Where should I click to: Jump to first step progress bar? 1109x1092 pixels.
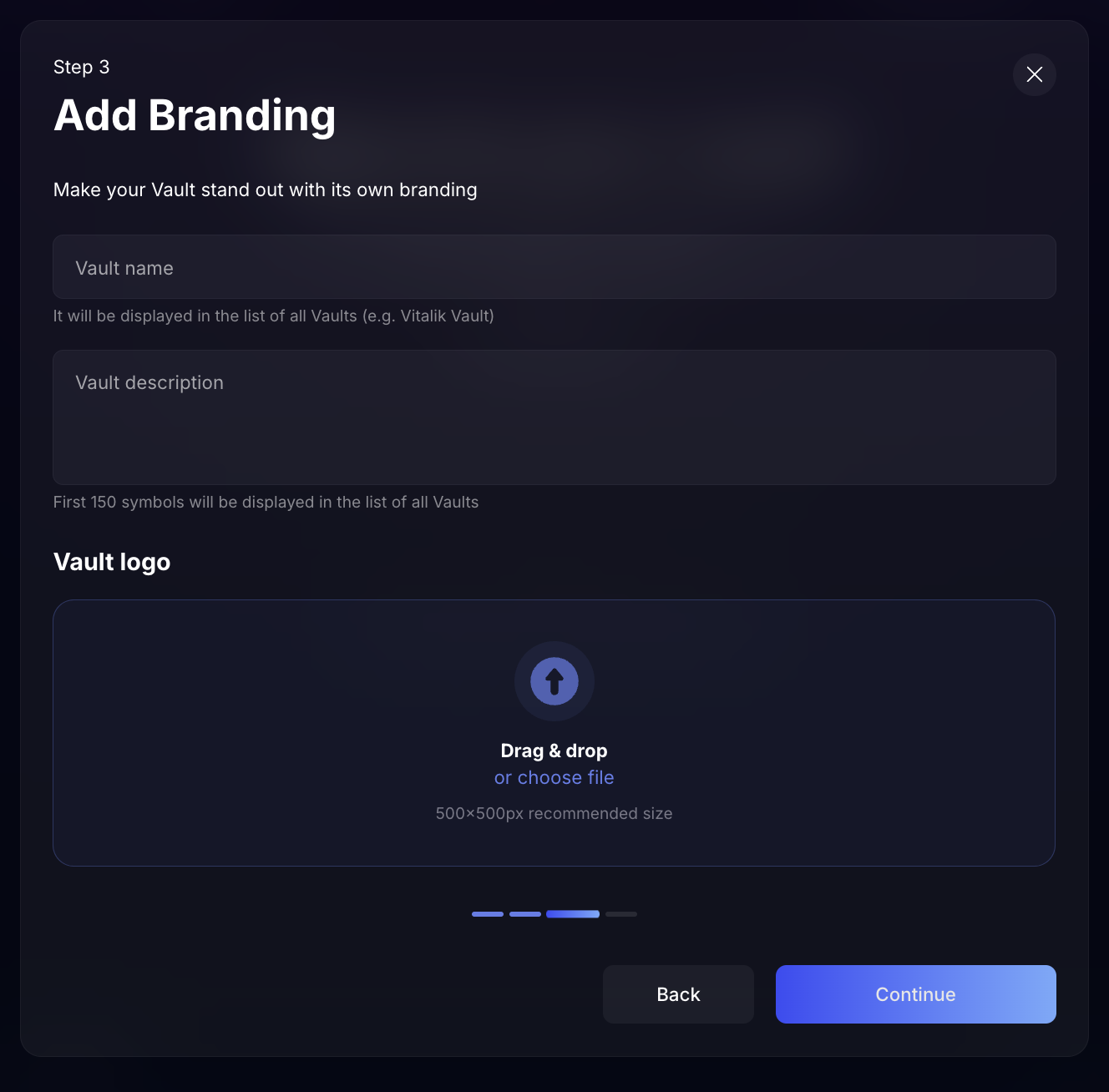[488, 914]
